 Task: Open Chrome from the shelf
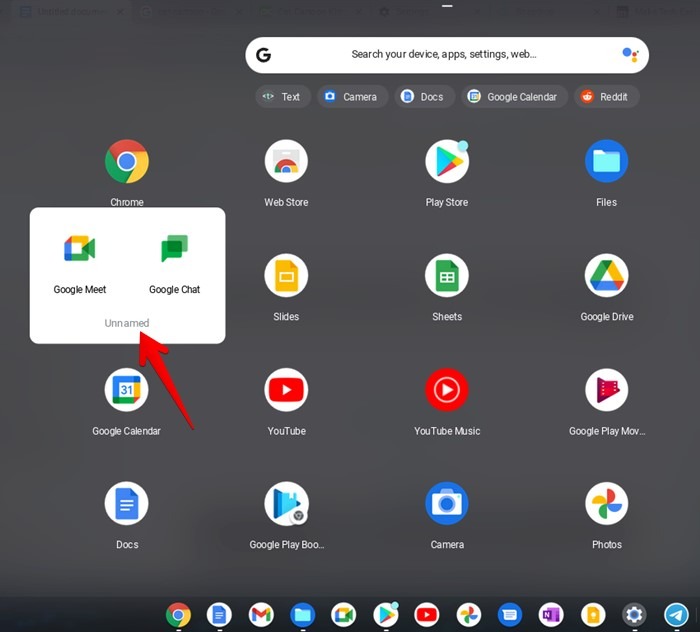pyautogui.click(x=178, y=615)
